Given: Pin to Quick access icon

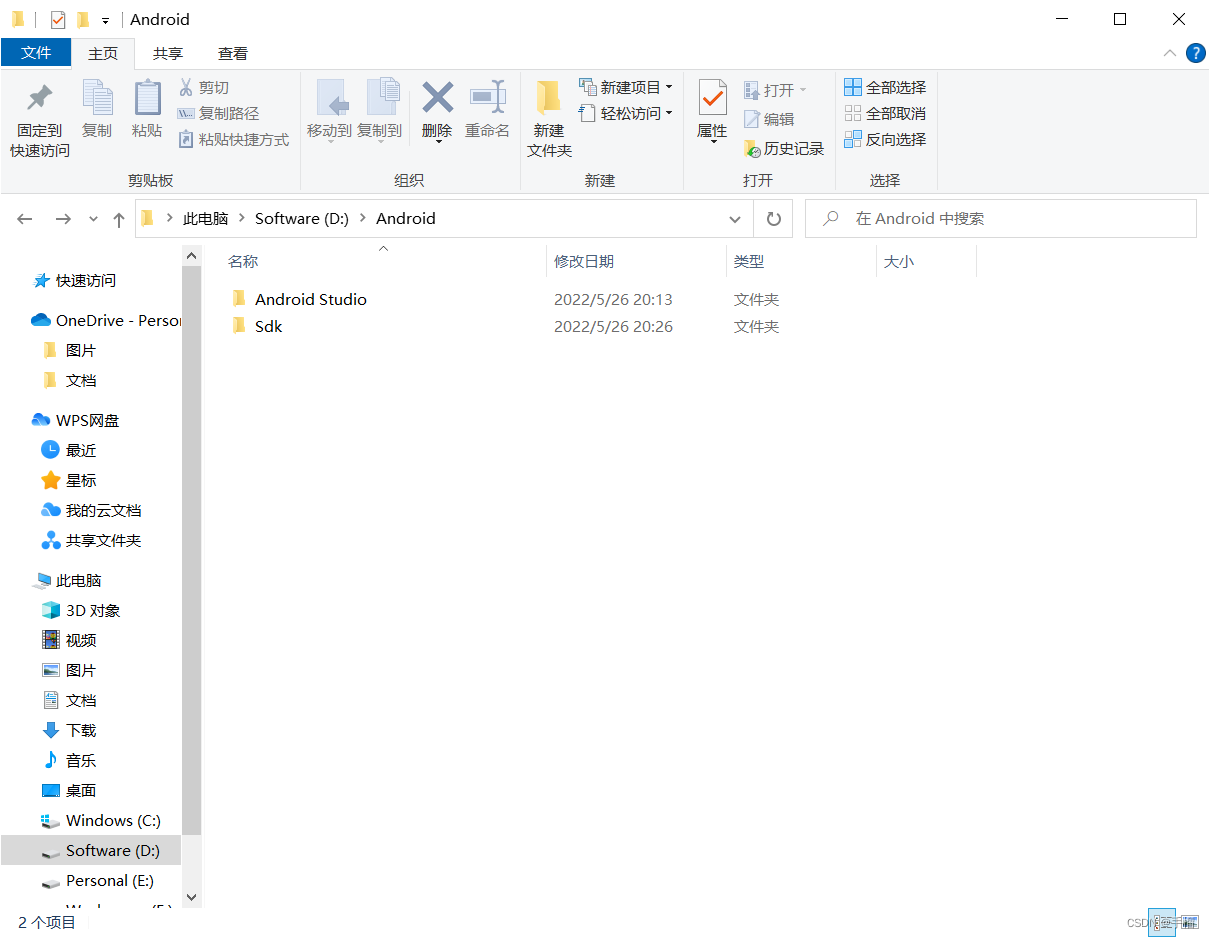Looking at the screenshot, I should click(x=40, y=98).
